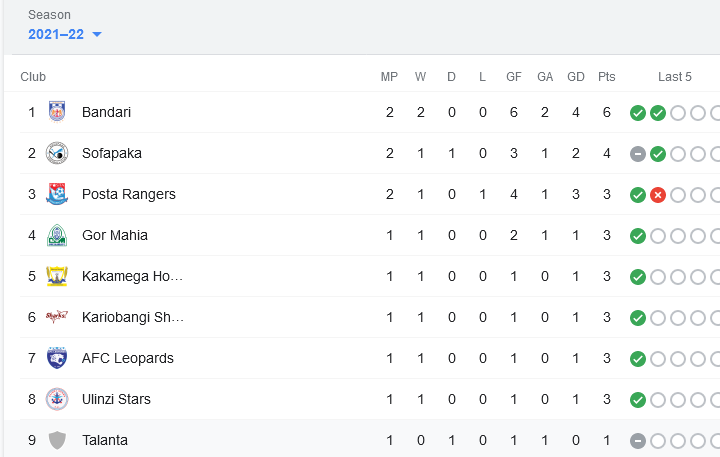Click the Last 5 column header

pos(675,77)
